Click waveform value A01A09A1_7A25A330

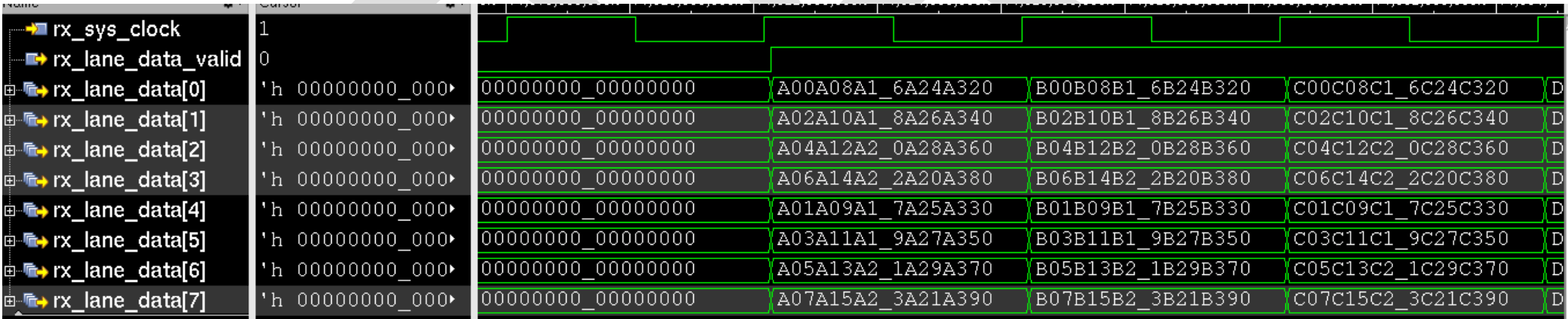885,208
